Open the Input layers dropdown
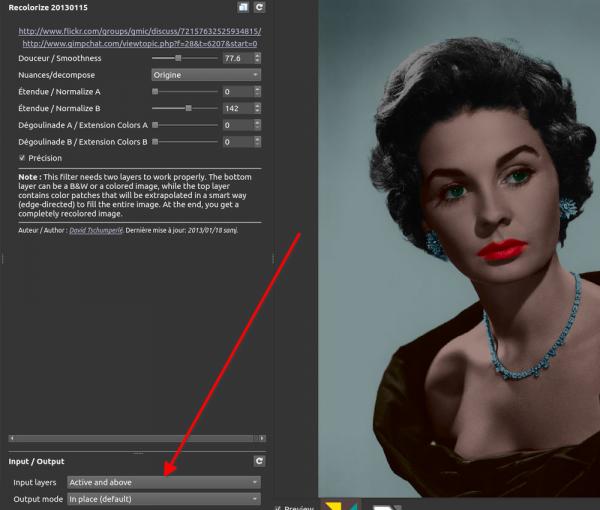 pyautogui.click(x=164, y=482)
